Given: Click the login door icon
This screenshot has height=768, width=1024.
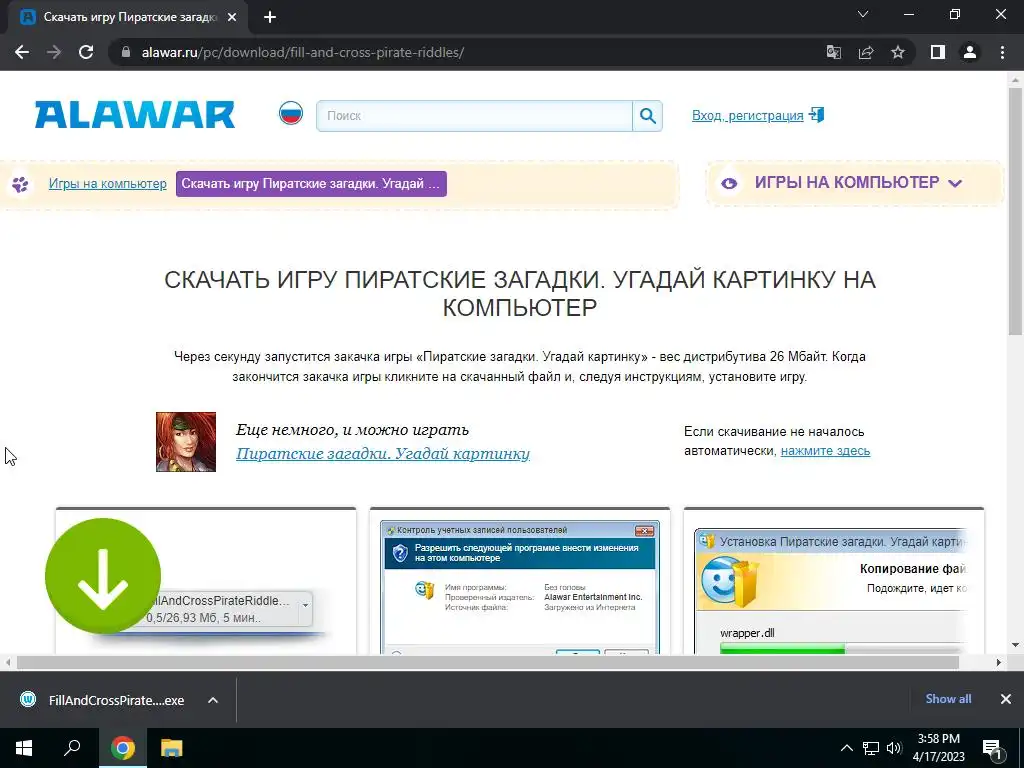Looking at the screenshot, I should 816,115.
